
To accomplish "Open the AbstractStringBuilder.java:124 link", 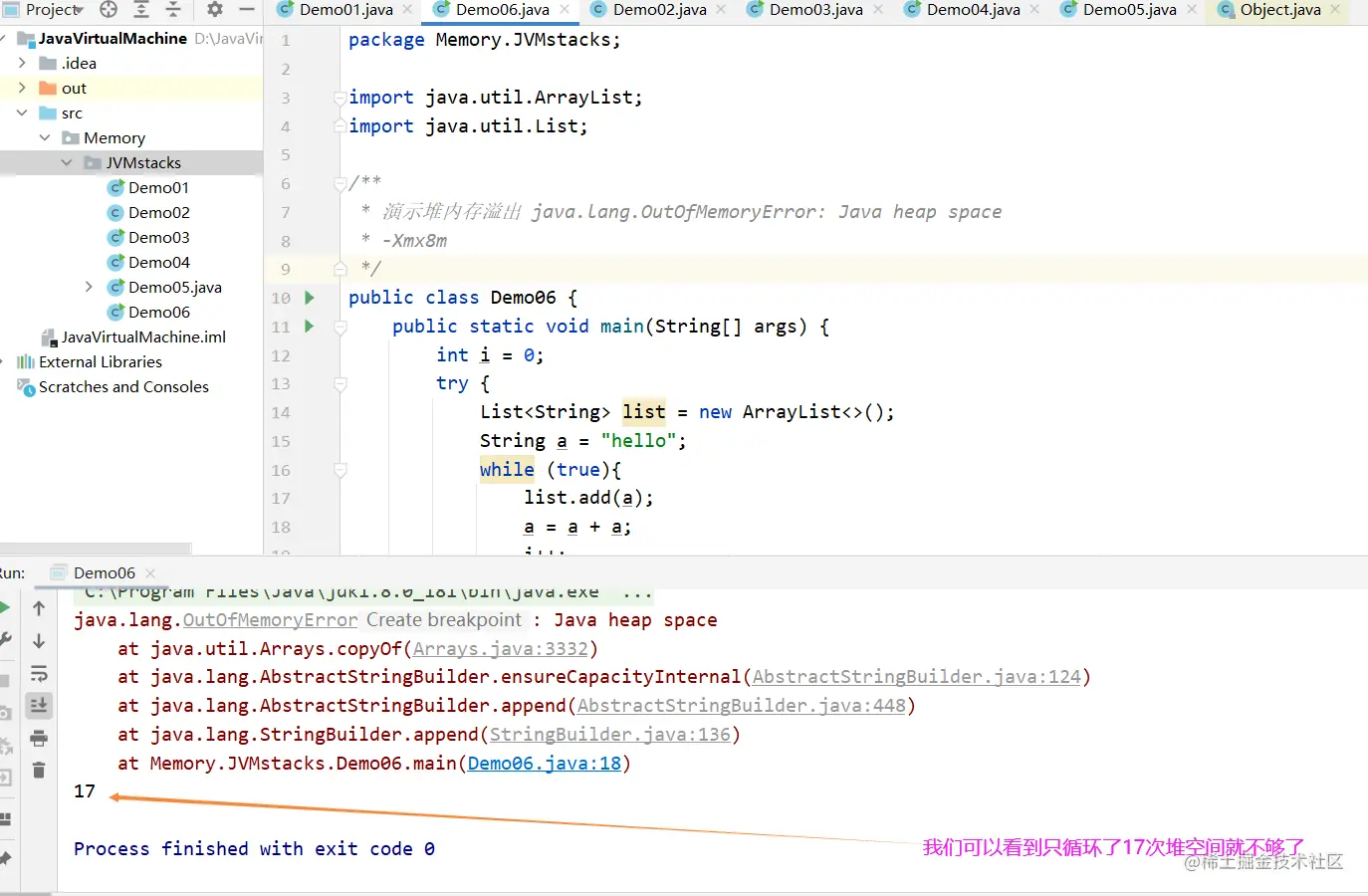I will point(916,677).
